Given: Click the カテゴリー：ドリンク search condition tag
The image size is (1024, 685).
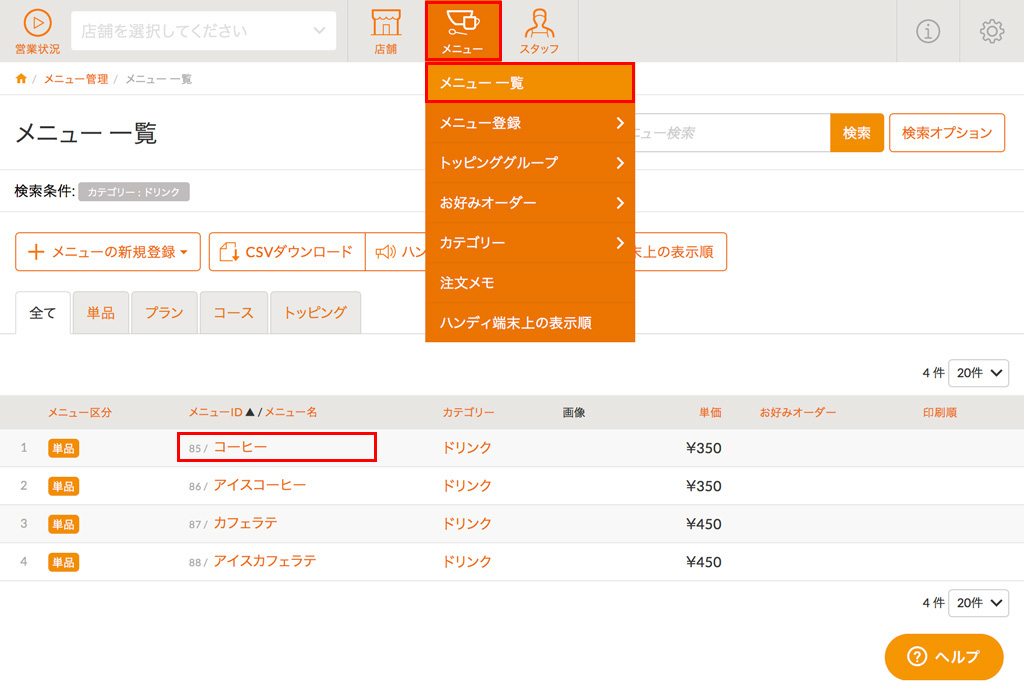Looking at the screenshot, I should 134,192.
